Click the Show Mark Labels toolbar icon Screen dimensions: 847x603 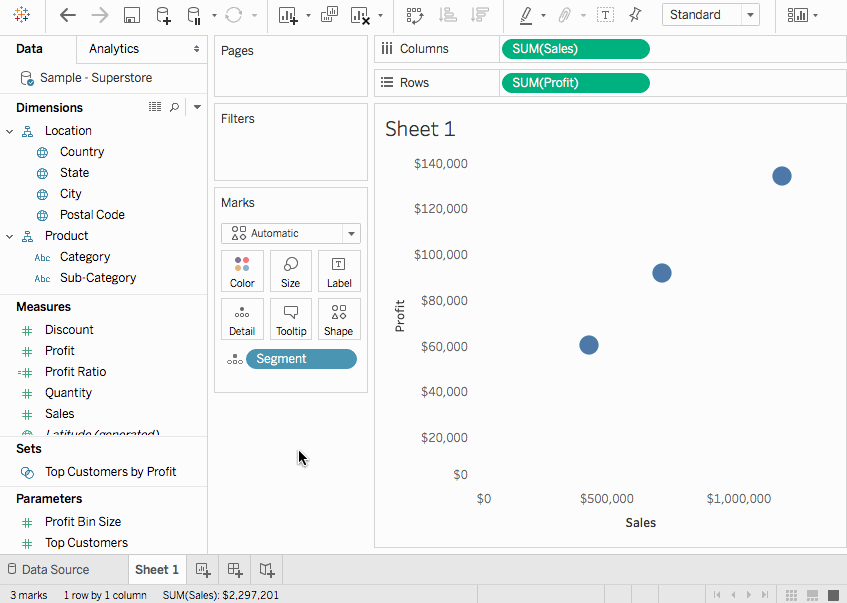pyautogui.click(x=605, y=14)
